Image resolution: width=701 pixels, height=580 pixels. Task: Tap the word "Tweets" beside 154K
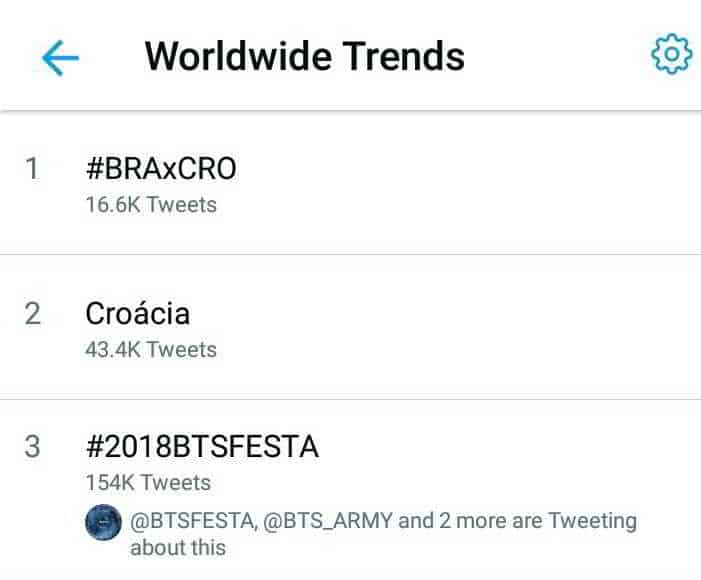(175, 483)
